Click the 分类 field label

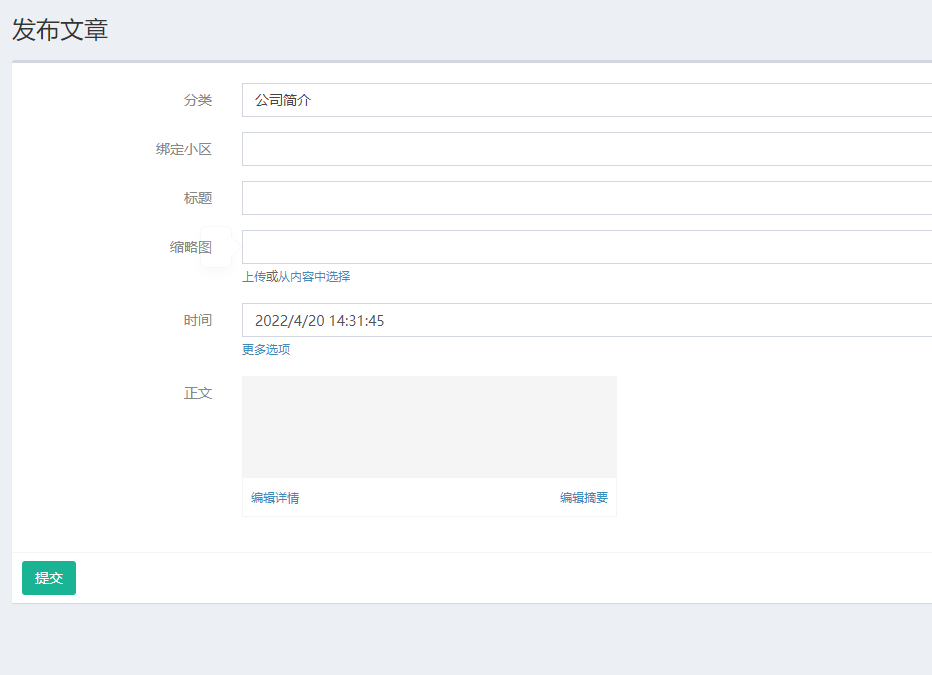[198, 100]
